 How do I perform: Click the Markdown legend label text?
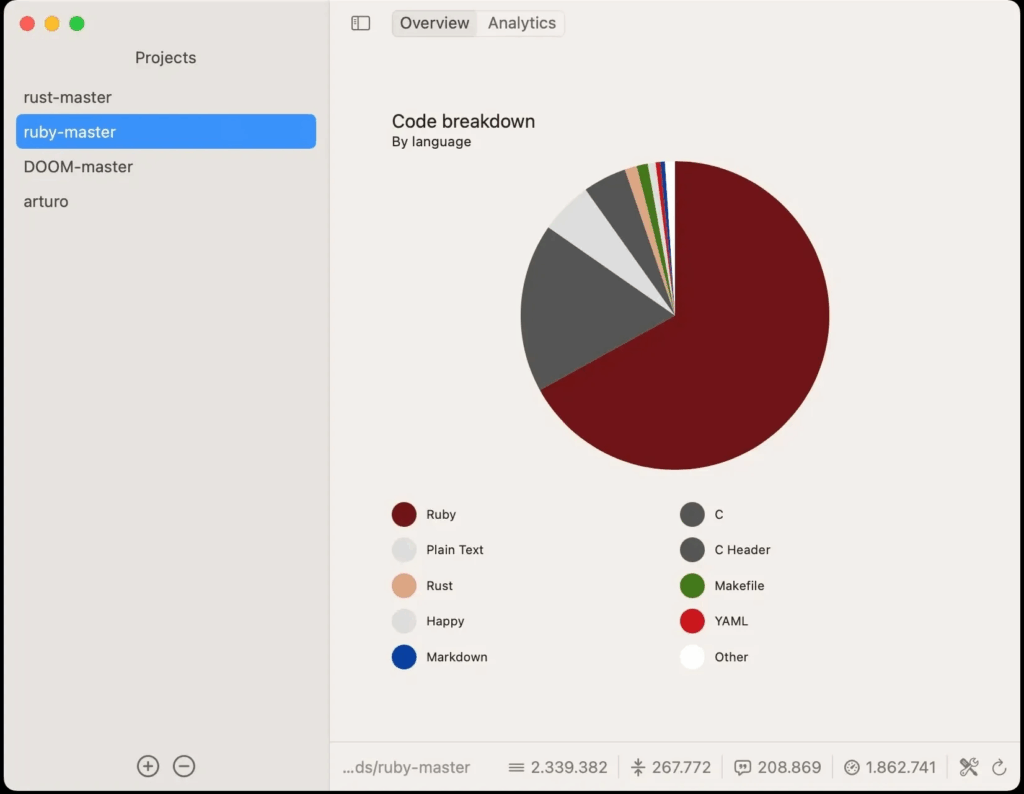pyautogui.click(x=456, y=657)
